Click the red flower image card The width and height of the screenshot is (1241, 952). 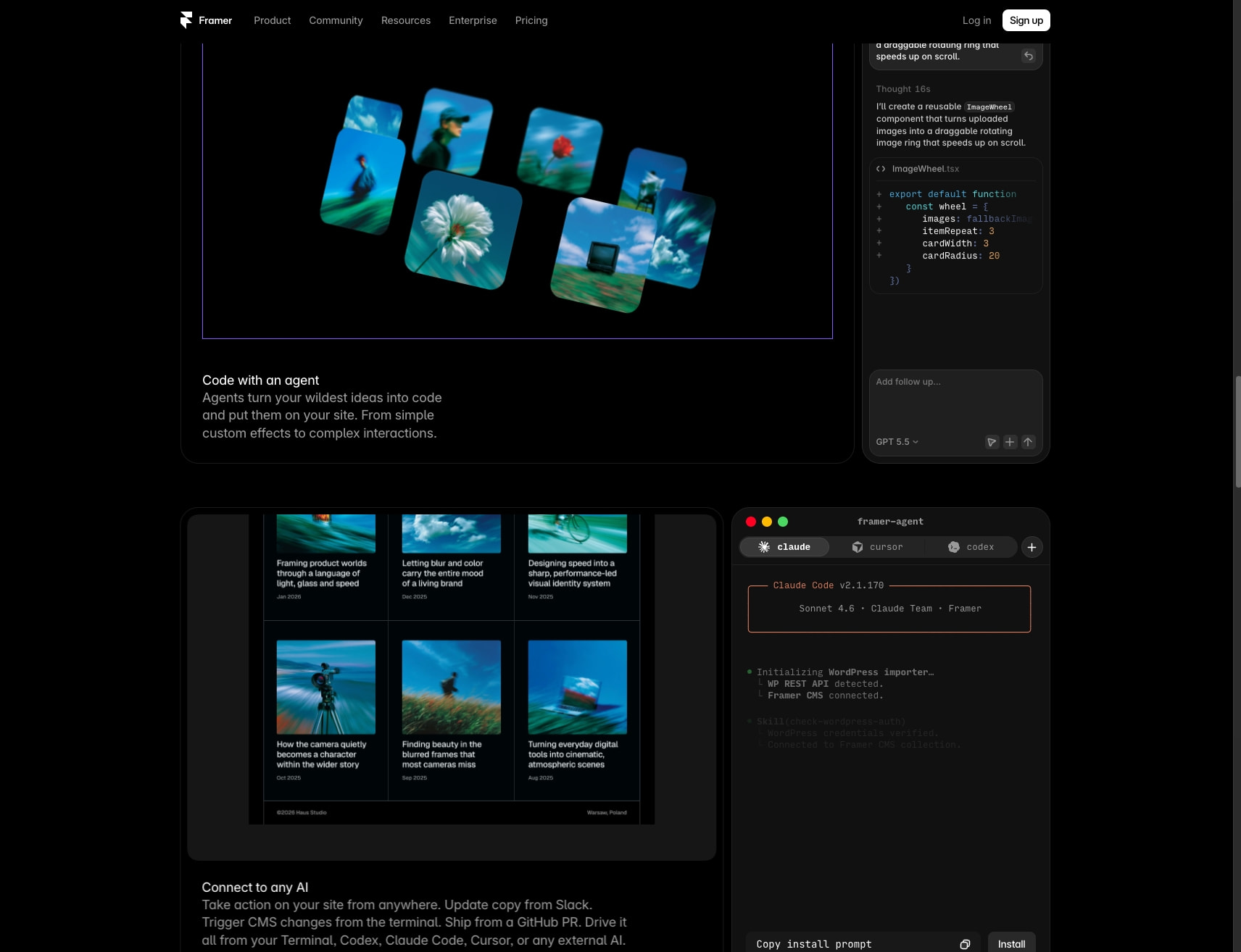pos(560,151)
